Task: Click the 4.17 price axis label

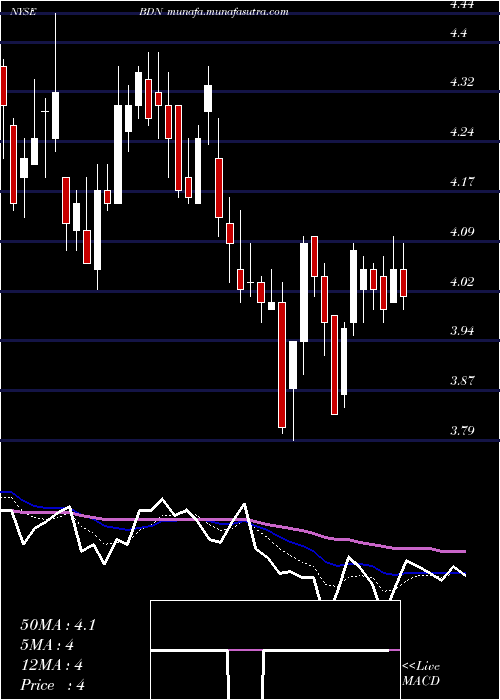Action: coord(462,182)
